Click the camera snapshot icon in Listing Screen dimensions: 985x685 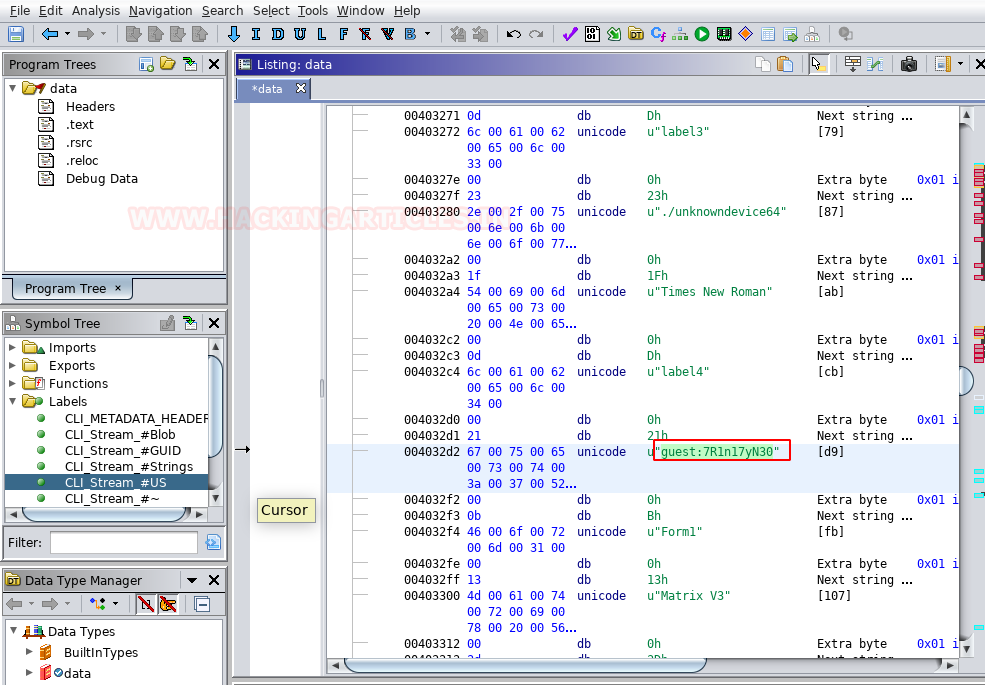[908, 64]
